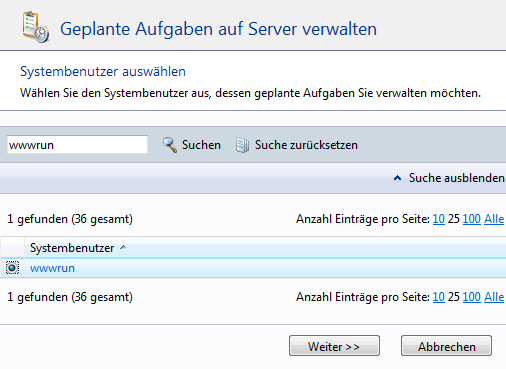This screenshot has height=369, width=506.
Task: Click the top '1 gefunden (36 gesamt)' text
Action: point(70,219)
